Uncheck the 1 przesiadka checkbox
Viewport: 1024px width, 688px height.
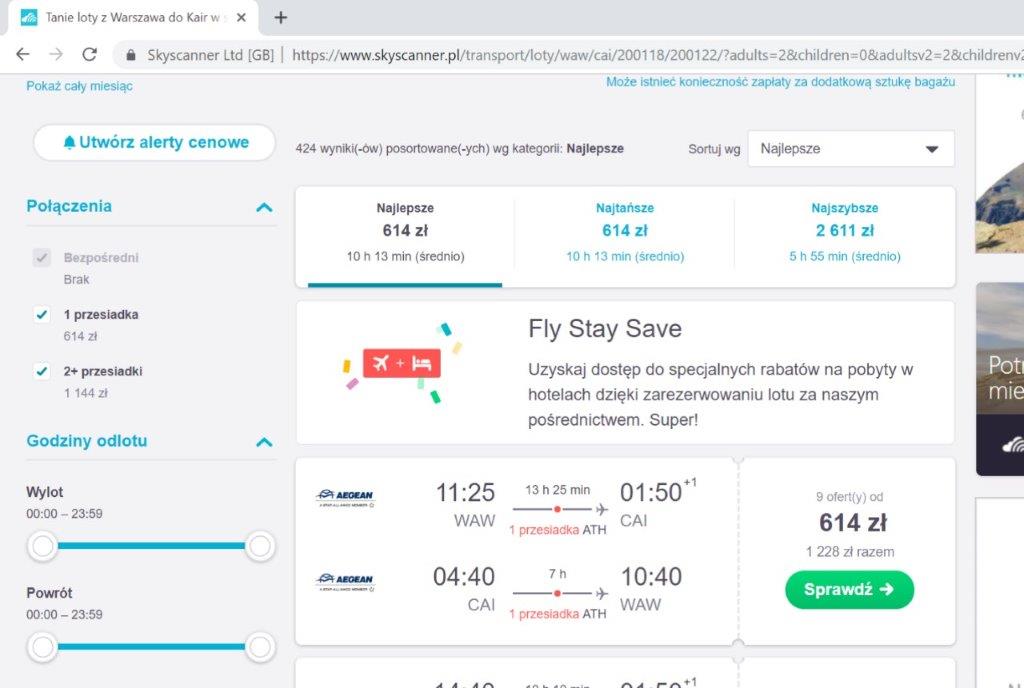coord(42,315)
